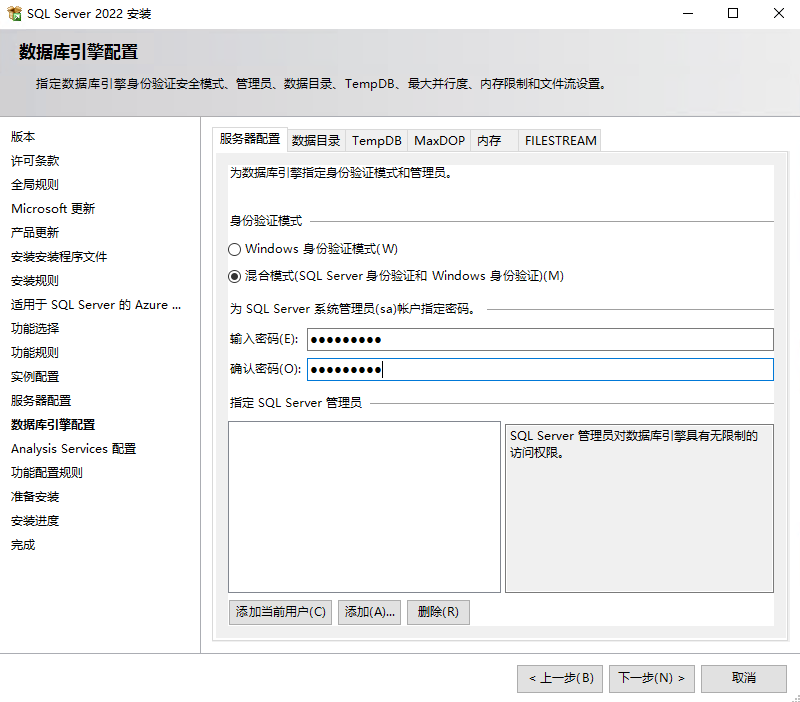Click 服务器配置 step in the left sidebar
The height and width of the screenshot is (702, 800).
[41, 400]
